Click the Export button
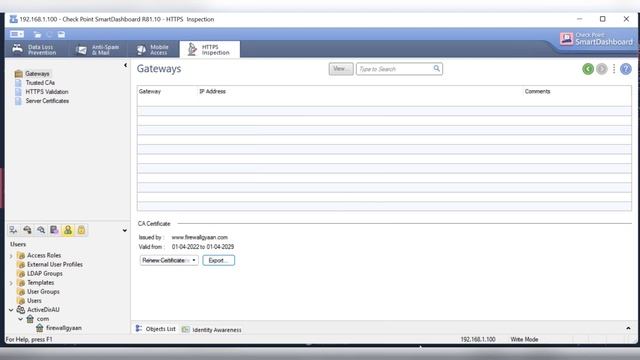640x360 pixels. (218, 260)
